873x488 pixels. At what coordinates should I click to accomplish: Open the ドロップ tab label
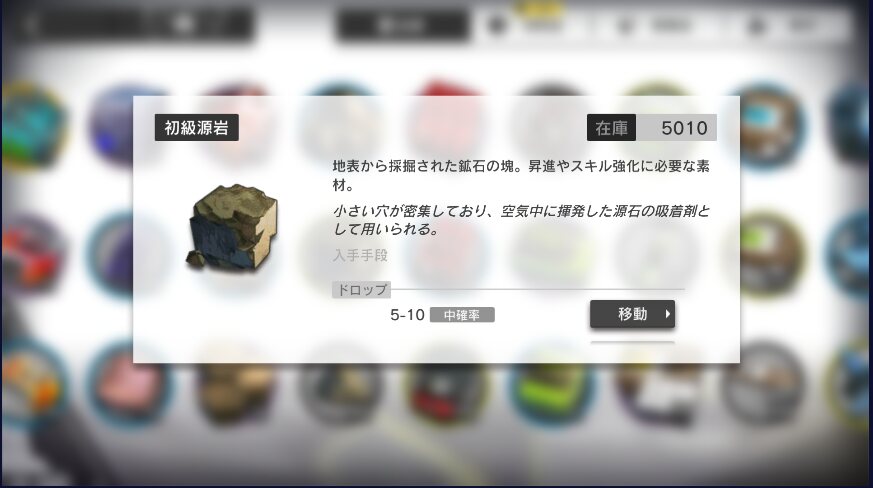(361, 290)
